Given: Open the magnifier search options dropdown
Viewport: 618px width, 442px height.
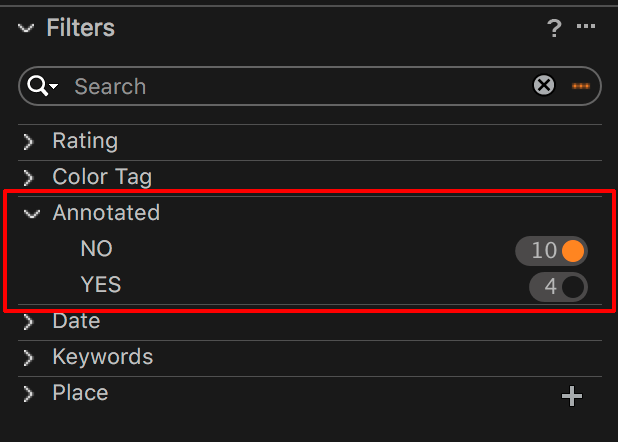Looking at the screenshot, I should coord(42,86).
